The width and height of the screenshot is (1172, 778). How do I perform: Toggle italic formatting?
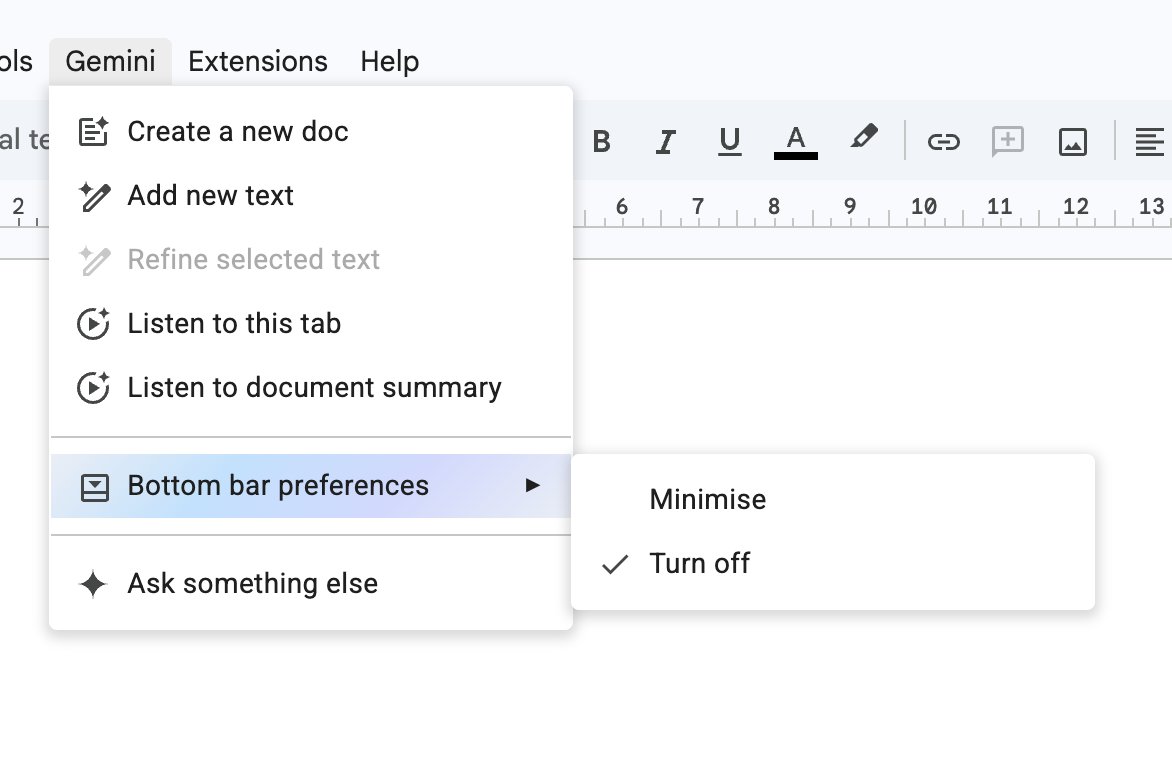pos(665,141)
